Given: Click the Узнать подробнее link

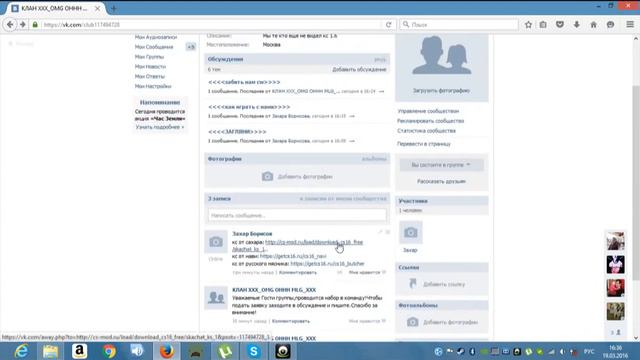Looking at the screenshot, I should point(160,127).
